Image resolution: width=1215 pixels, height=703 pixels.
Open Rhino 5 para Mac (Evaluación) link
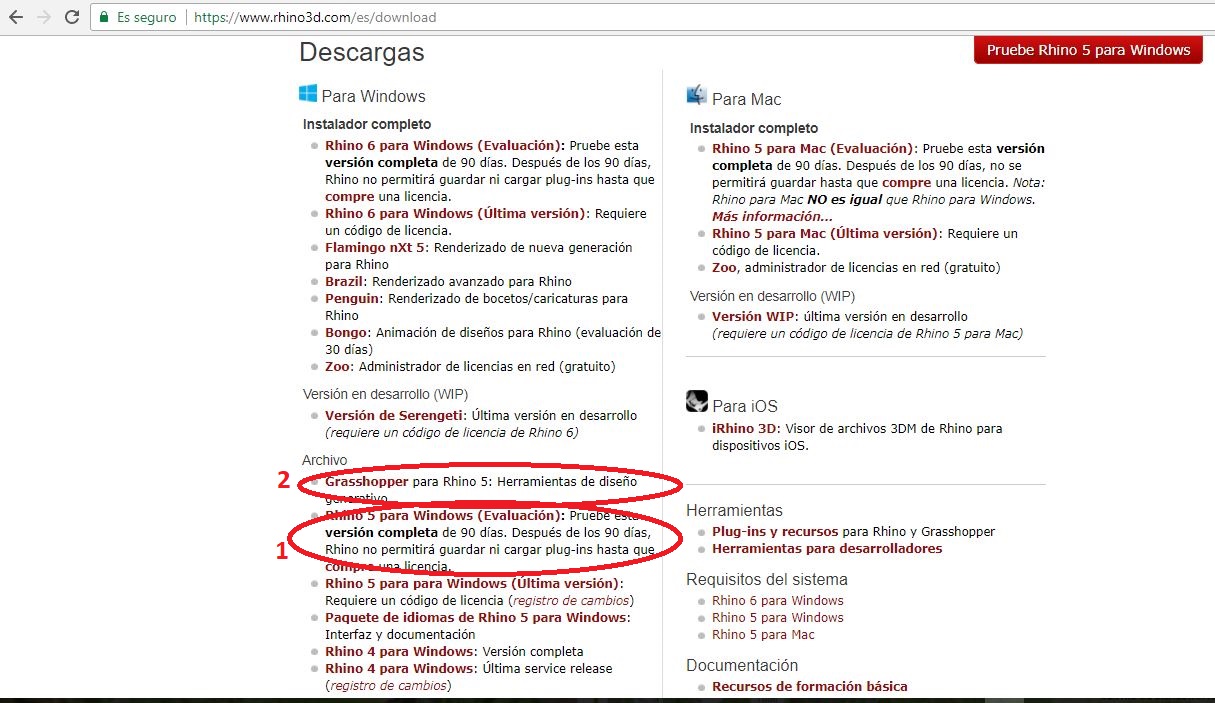813,148
